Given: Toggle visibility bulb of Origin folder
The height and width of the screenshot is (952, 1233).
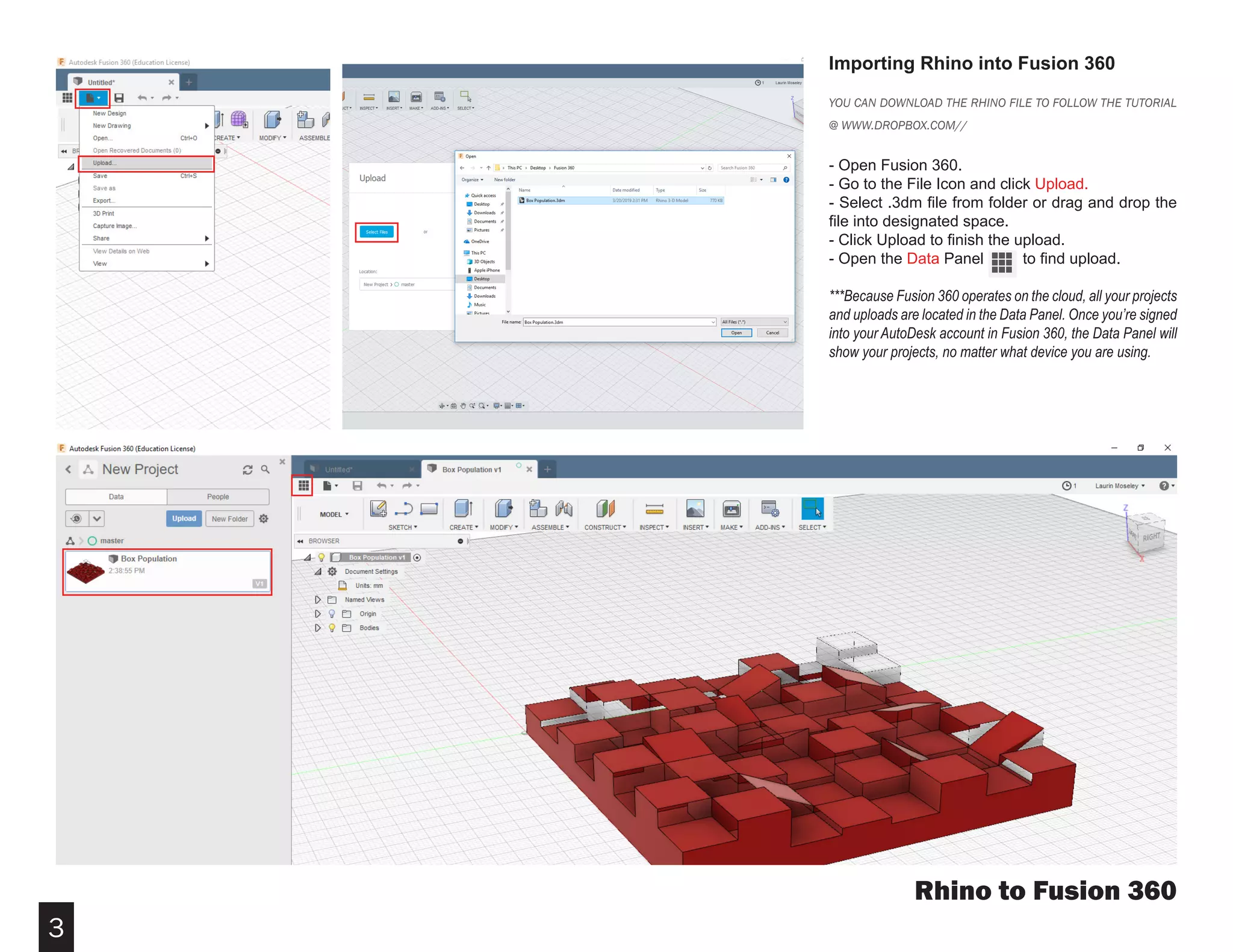Looking at the screenshot, I should (332, 614).
